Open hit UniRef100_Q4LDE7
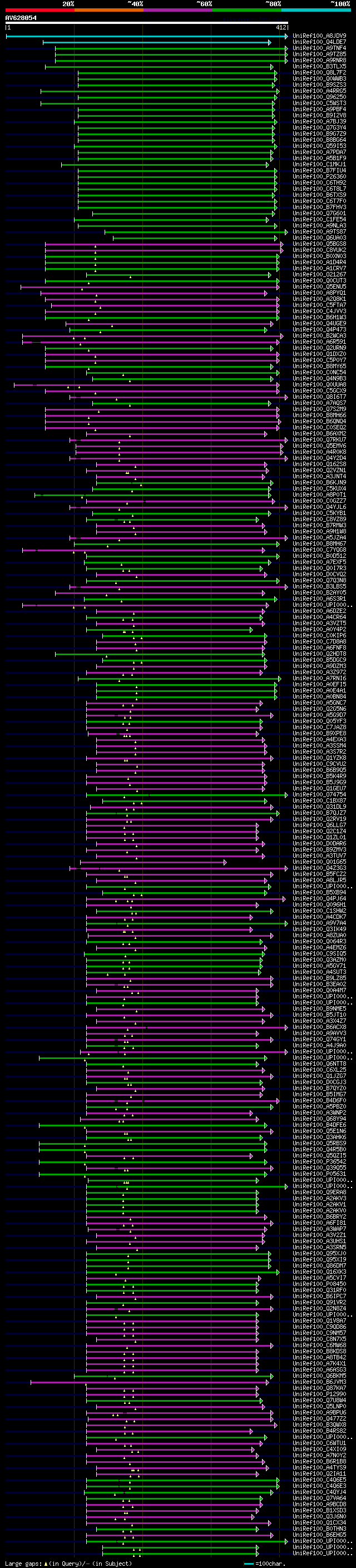Image resolution: width=356 pixels, height=1568 pixels. tap(319, 42)
